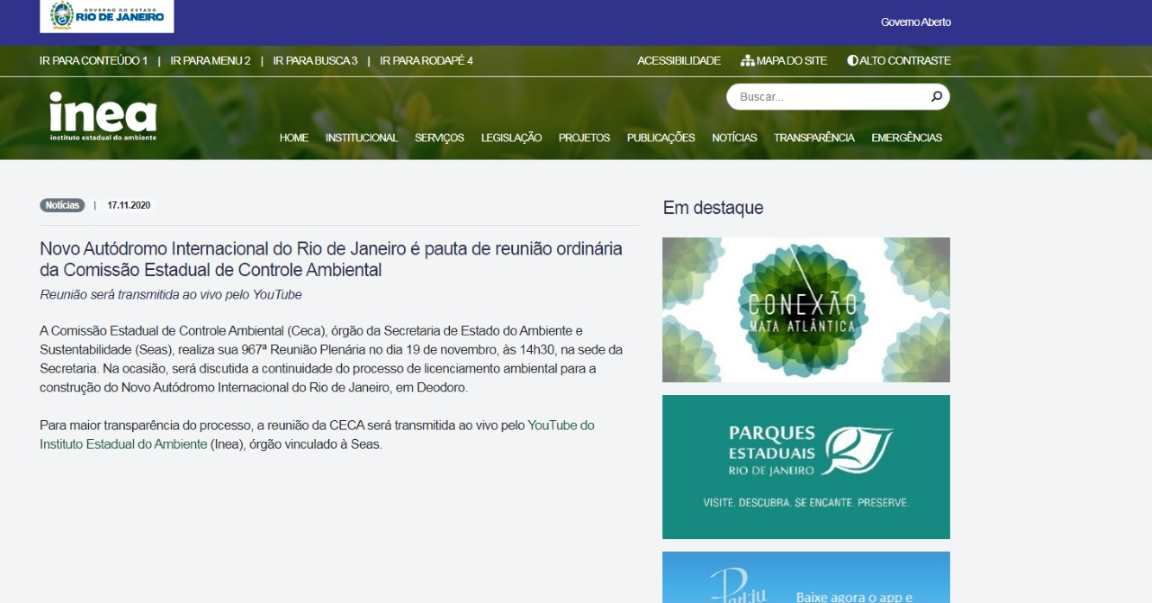The width and height of the screenshot is (1152, 603).
Task: Type in the Buscar search field
Action: click(828, 97)
